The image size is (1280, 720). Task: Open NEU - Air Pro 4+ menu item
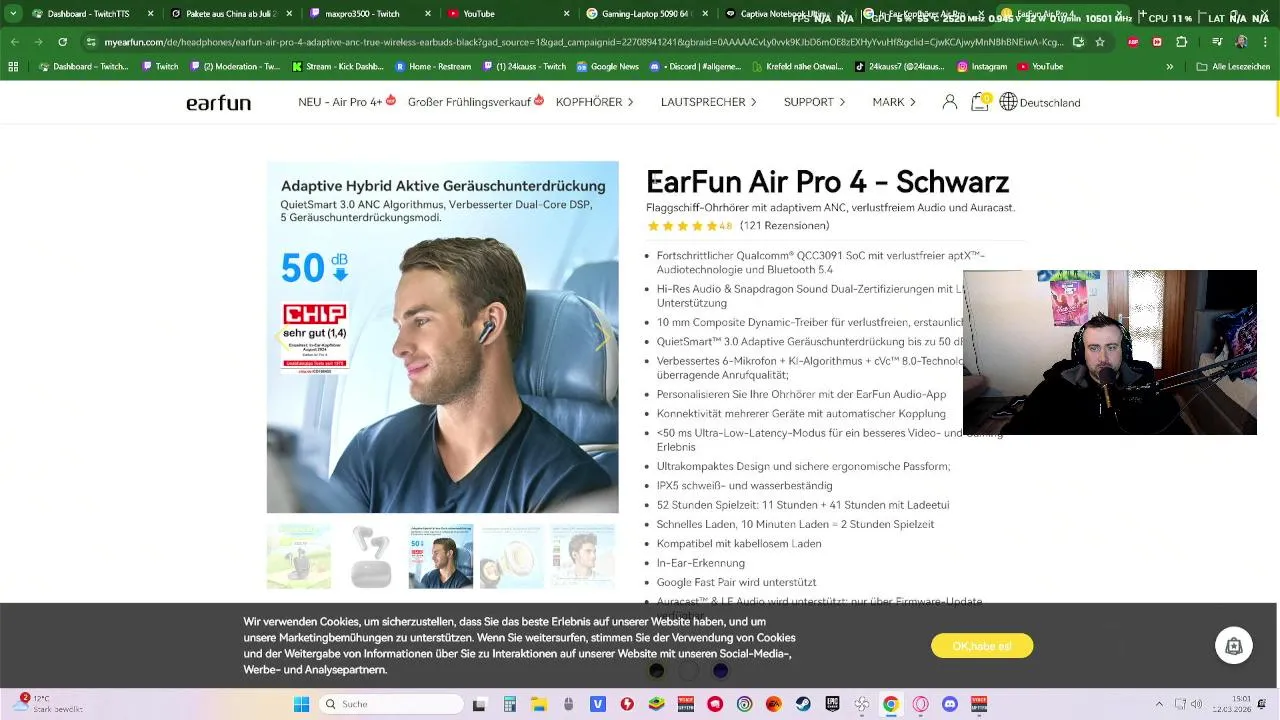pos(347,102)
